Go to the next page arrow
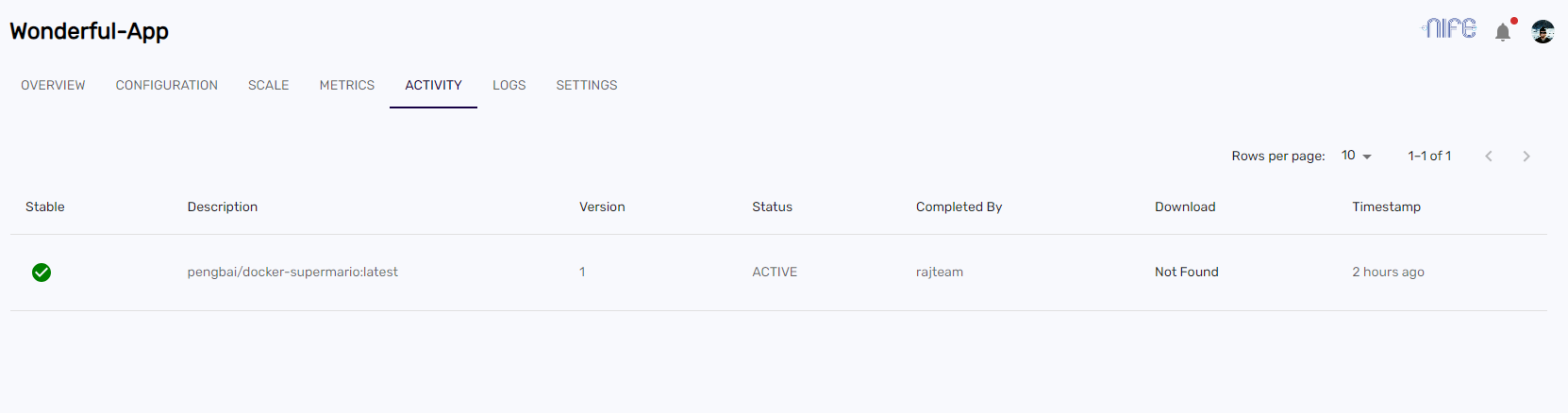This screenshot has height=413, width=1568. pos(1526,157)
